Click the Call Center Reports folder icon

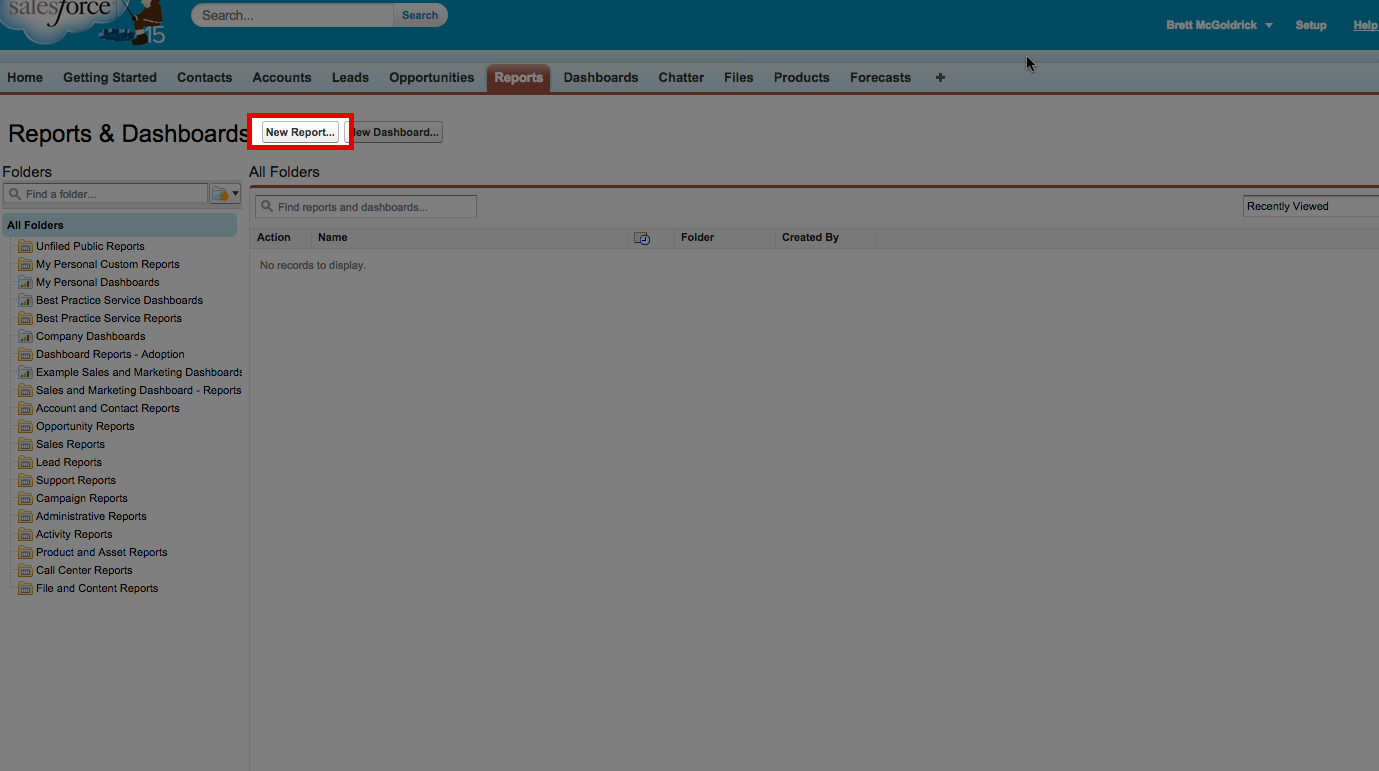26,570
